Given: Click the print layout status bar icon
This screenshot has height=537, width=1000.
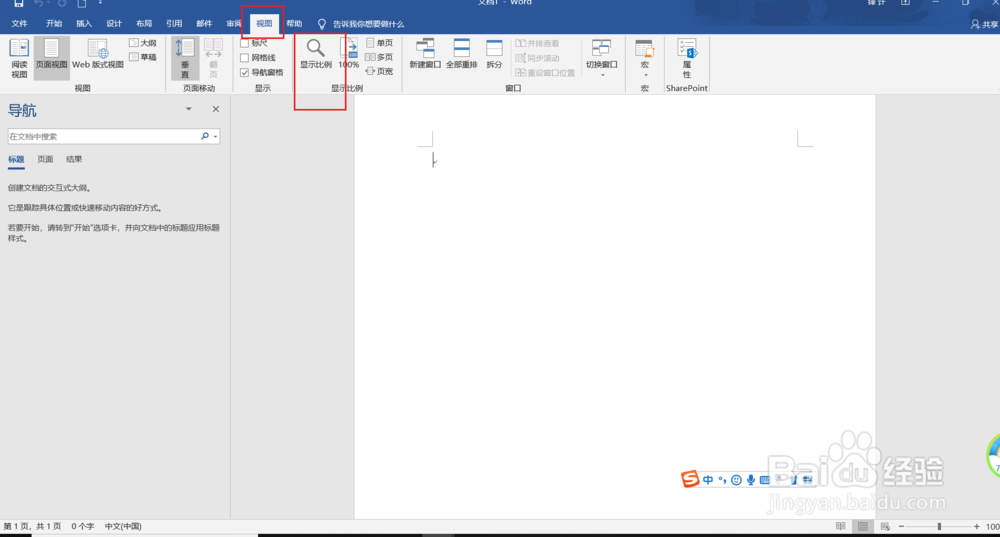Looking at the screenshot, I should 862,526.
